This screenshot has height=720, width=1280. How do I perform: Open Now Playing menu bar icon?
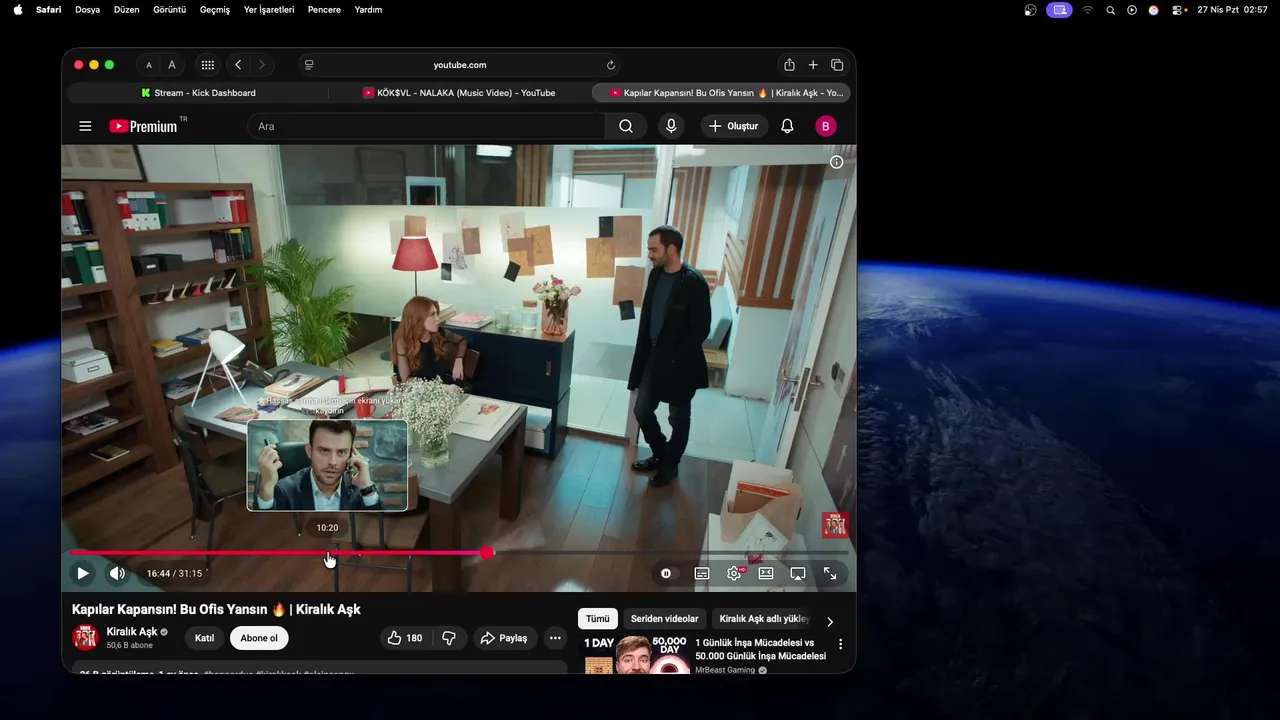tap(1132, 9)
